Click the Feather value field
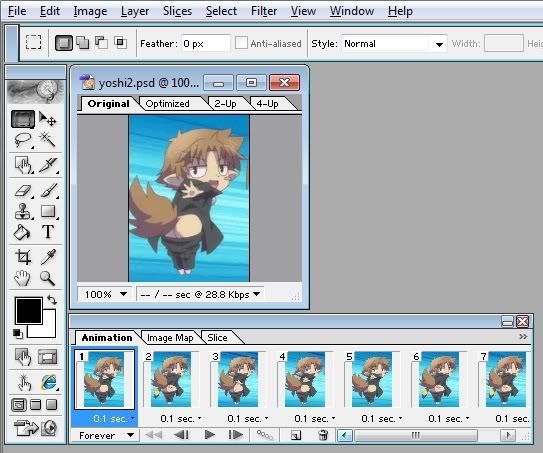The height and width of the screenshot is (453, 543). pos(205,44)
